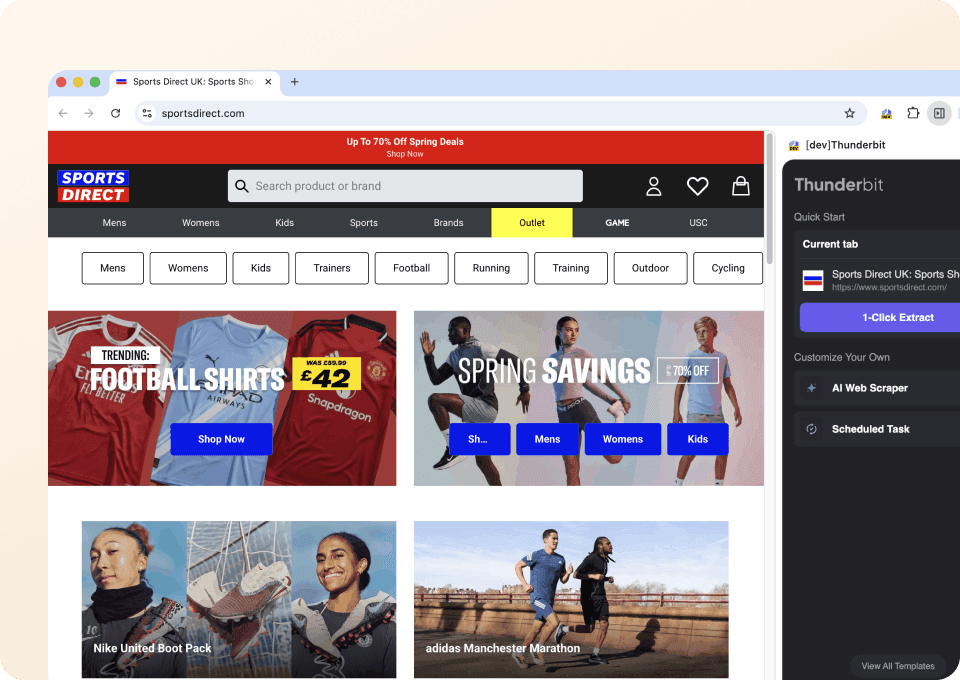Reload the page
Image resolution: width=960 pixels, height=680 pixels.
[115, 113]
